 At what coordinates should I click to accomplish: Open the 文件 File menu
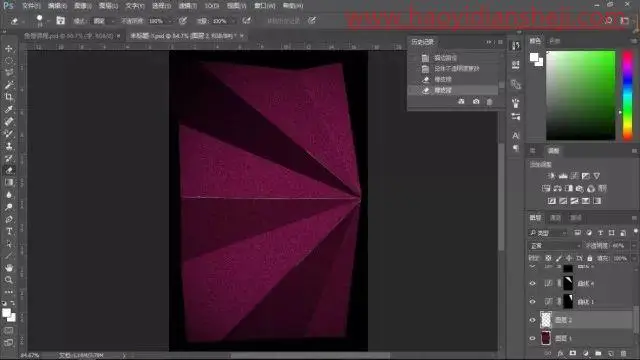coord(31,6)
